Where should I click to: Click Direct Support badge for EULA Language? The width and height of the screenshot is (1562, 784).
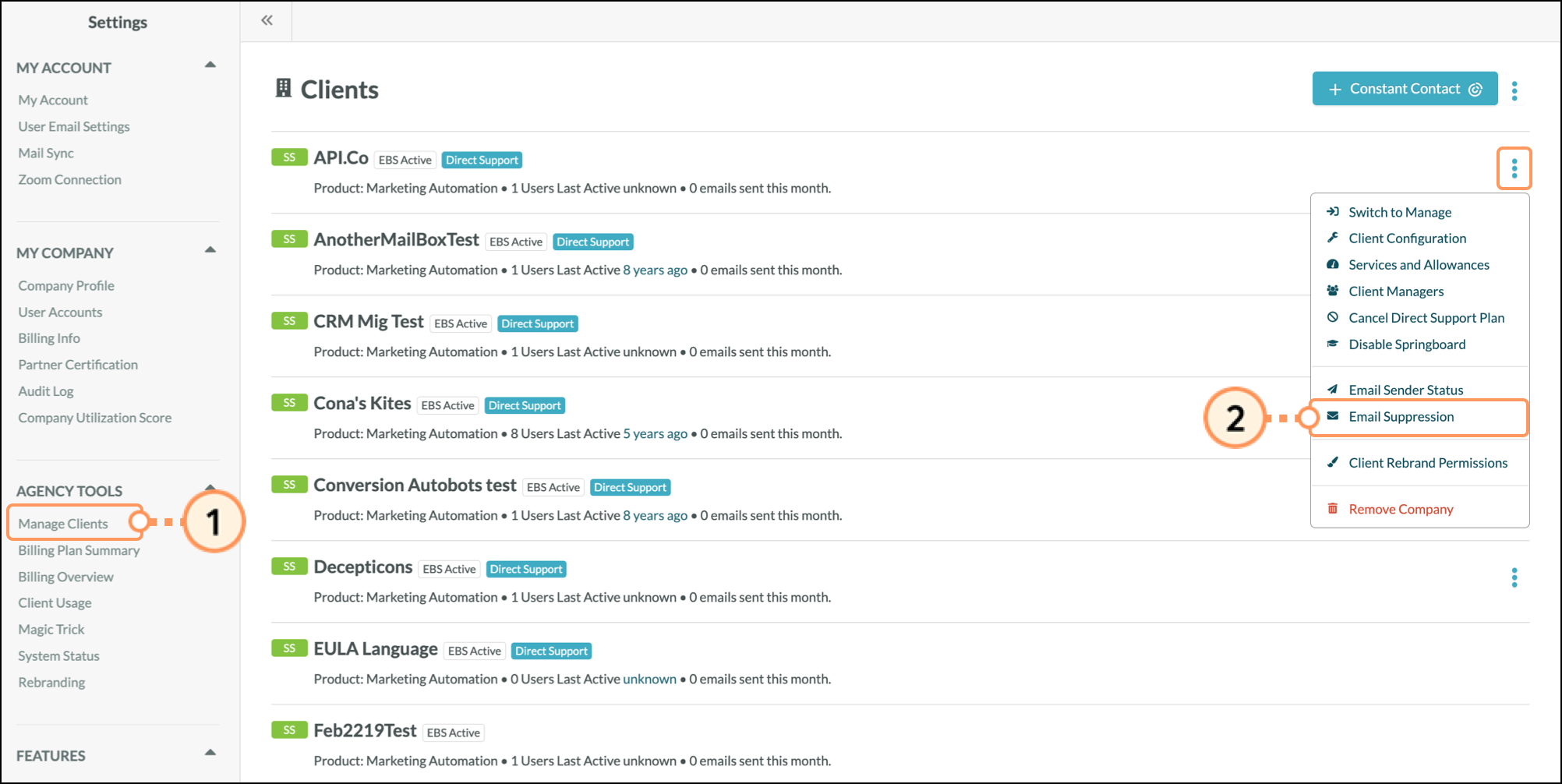click(x=551, y=651)
